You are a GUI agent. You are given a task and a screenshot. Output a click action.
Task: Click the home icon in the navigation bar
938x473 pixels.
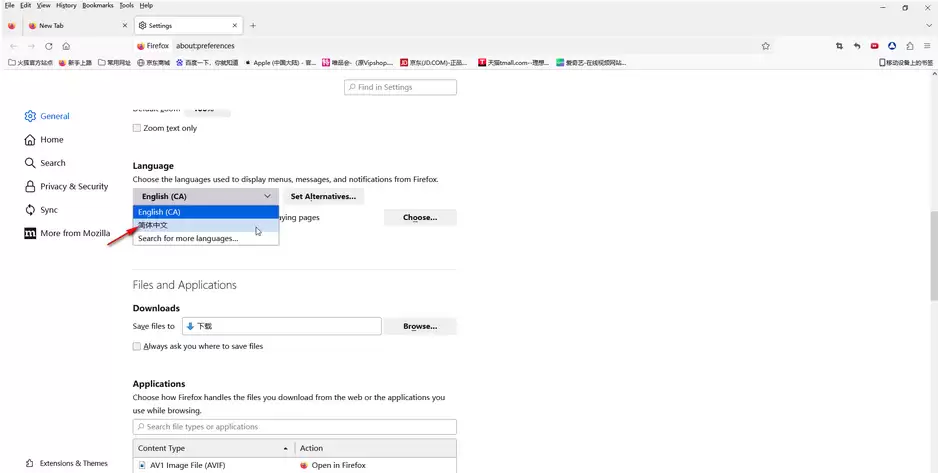[66, 46]
